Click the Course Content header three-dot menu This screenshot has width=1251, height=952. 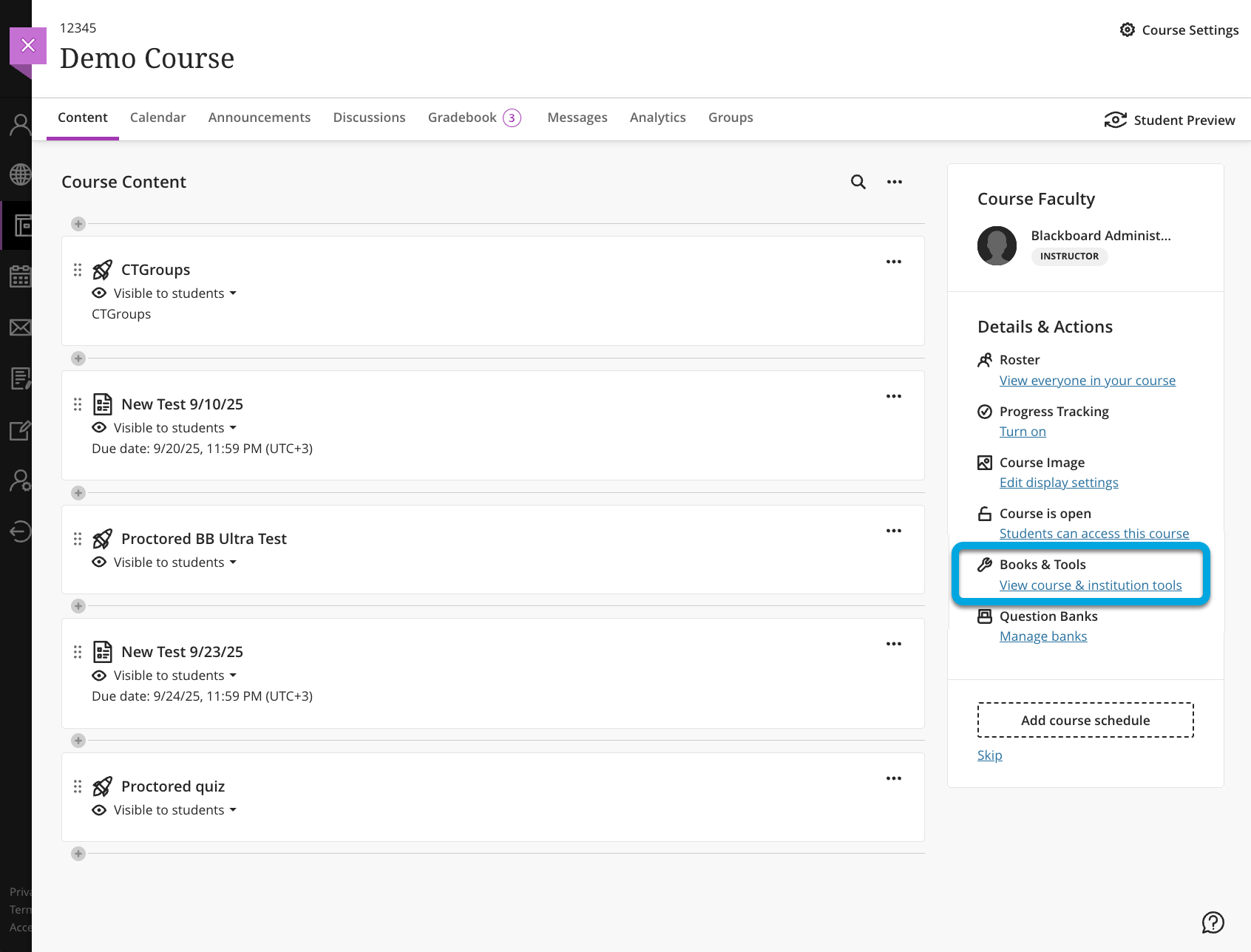894,182
